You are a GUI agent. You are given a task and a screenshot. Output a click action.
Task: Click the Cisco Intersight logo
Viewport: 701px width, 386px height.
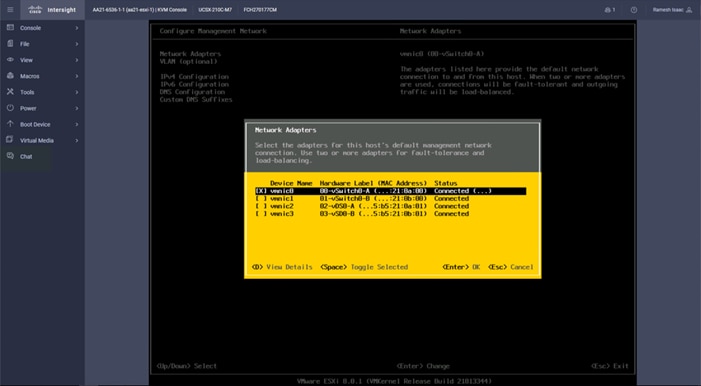[52, 9]
